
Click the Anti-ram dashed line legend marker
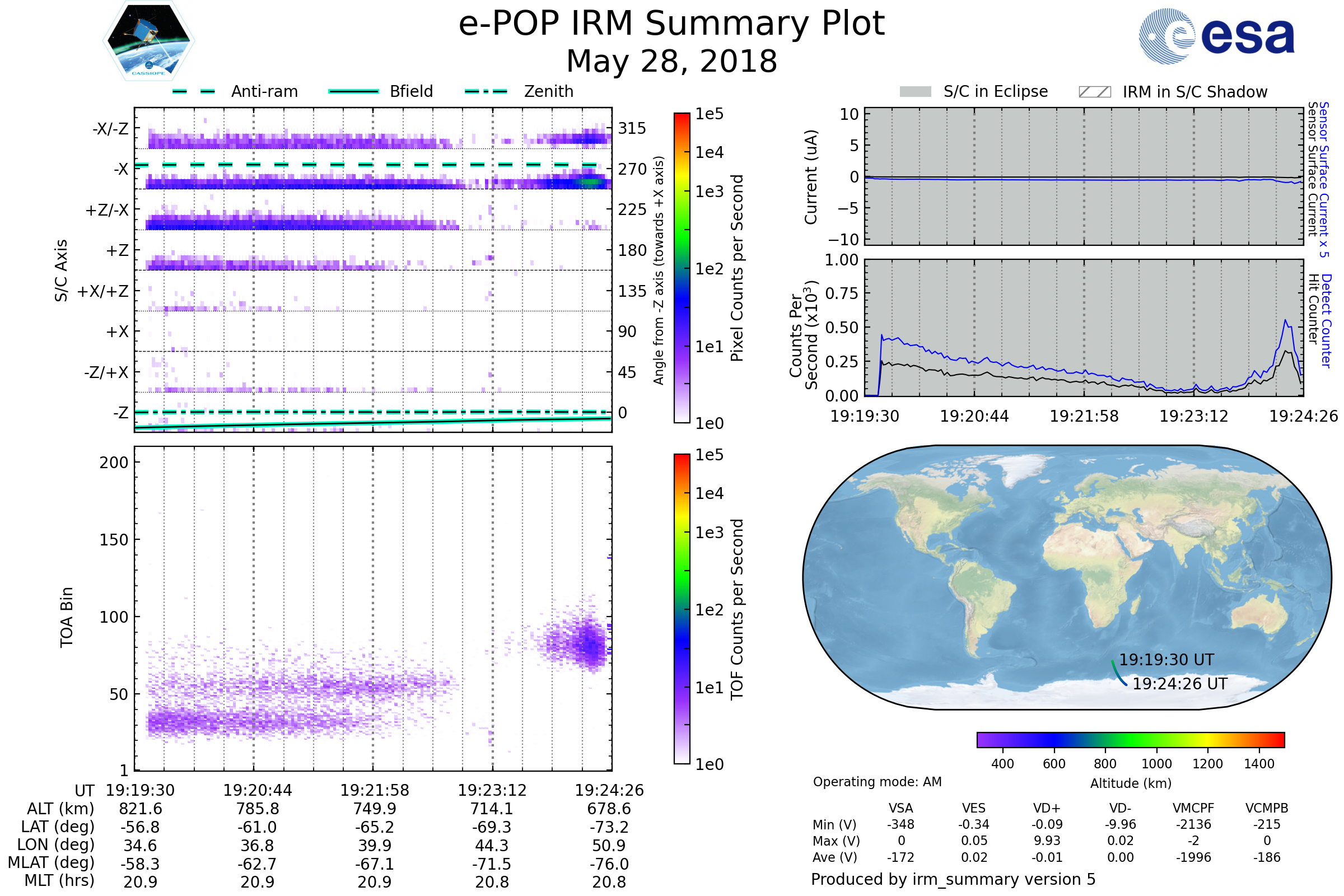coord(194,91)
